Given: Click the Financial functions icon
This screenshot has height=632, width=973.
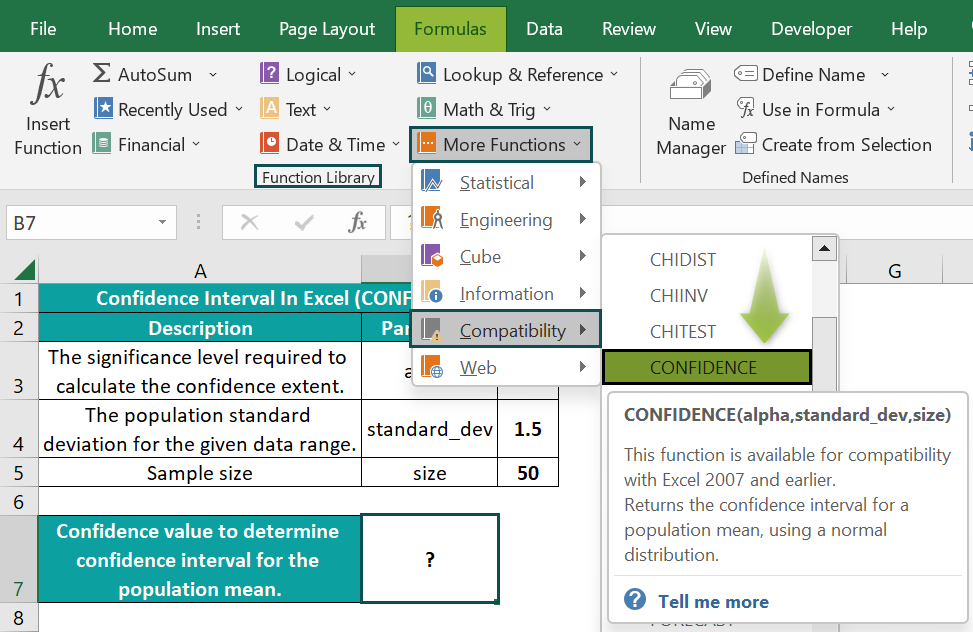Looking at the screenshot, I should [102, 143].
